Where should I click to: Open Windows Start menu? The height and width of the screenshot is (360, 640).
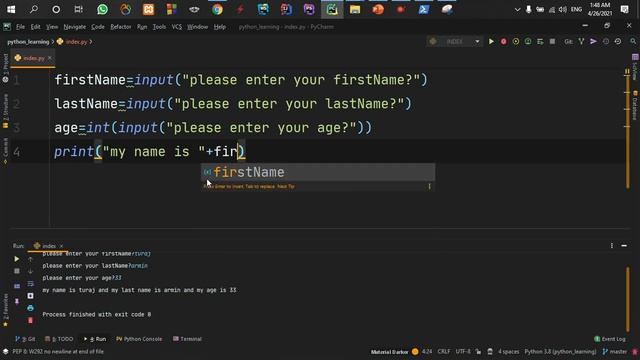click(x=11, y=9)
